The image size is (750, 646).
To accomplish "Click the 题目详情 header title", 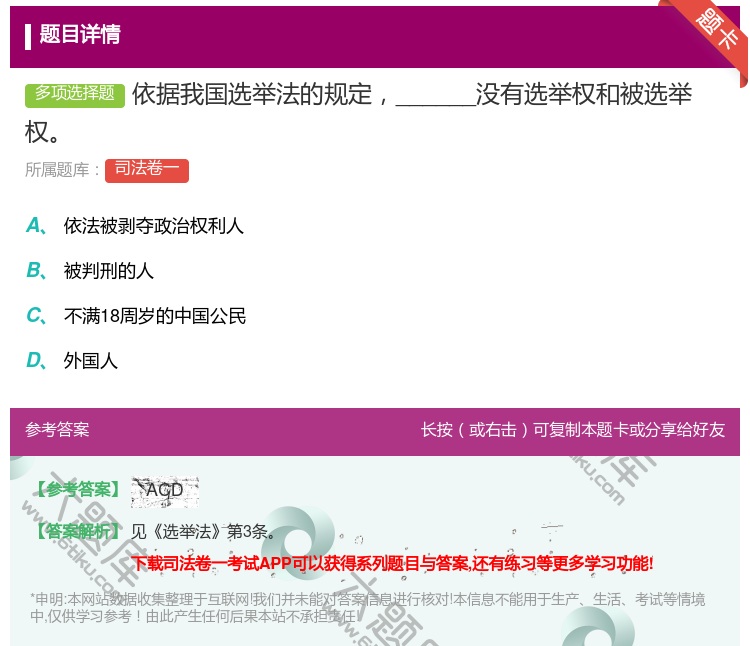I will [80, 34].
